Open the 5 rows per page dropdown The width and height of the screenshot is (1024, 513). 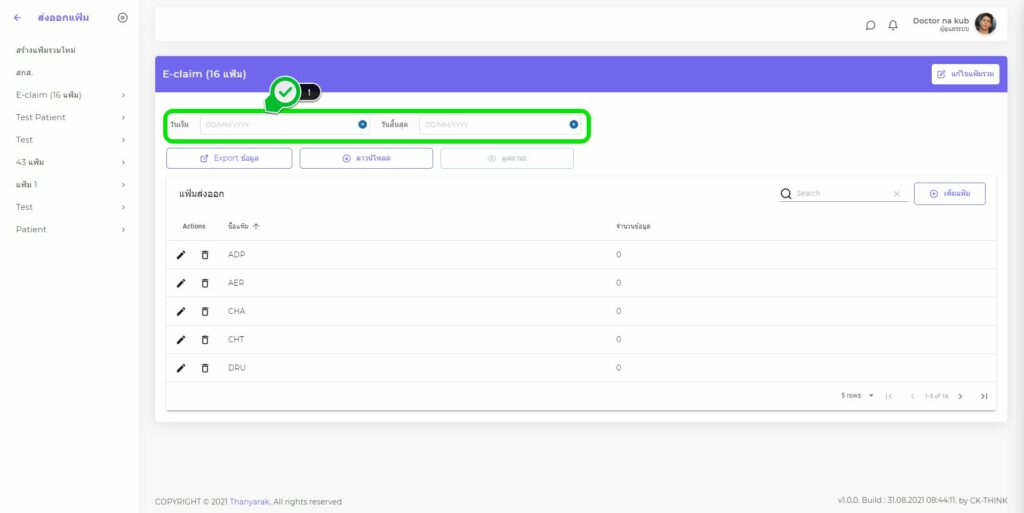(857, 396)
